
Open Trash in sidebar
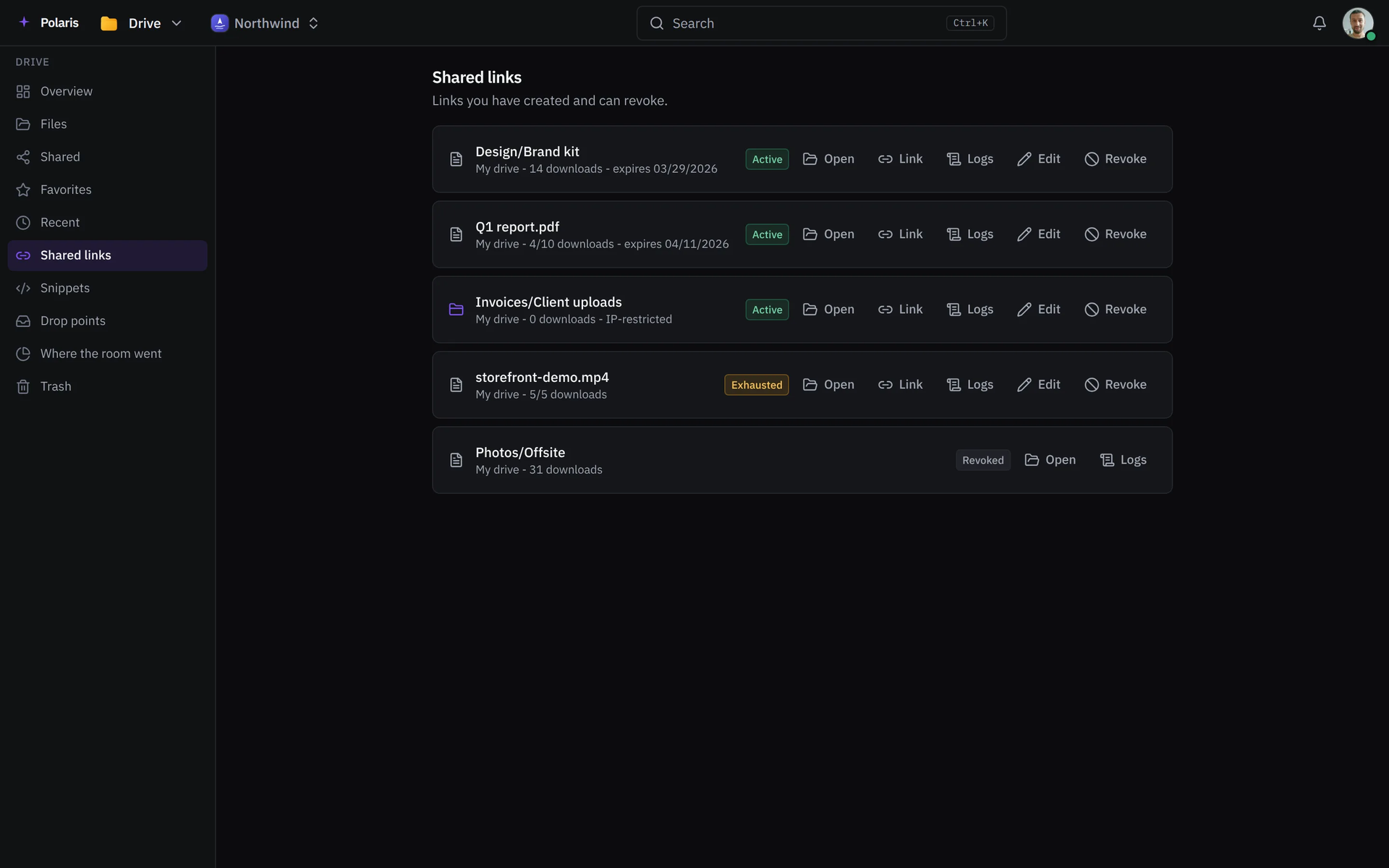coord(107,386)
